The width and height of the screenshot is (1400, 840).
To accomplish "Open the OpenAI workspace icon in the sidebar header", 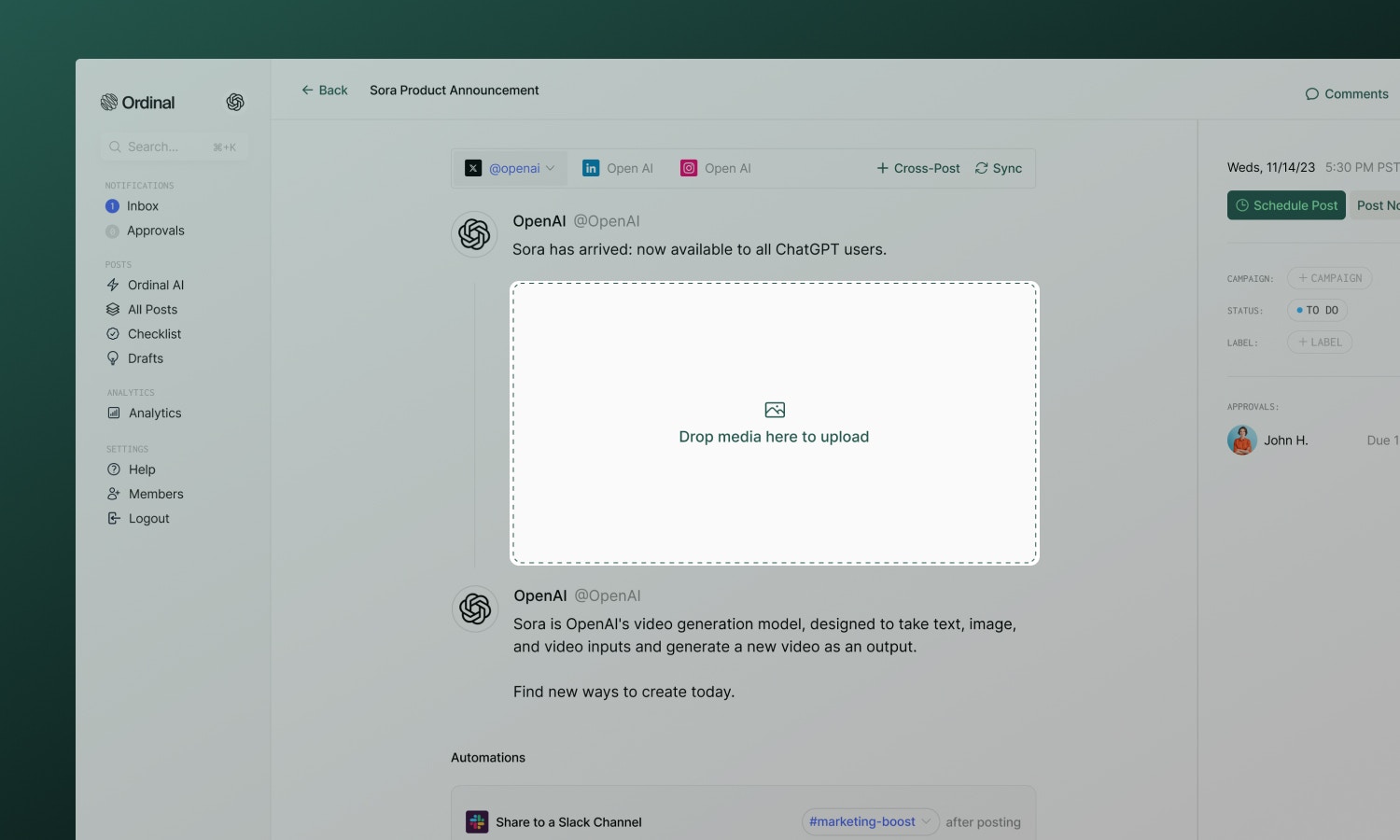I will click(235, 103).
